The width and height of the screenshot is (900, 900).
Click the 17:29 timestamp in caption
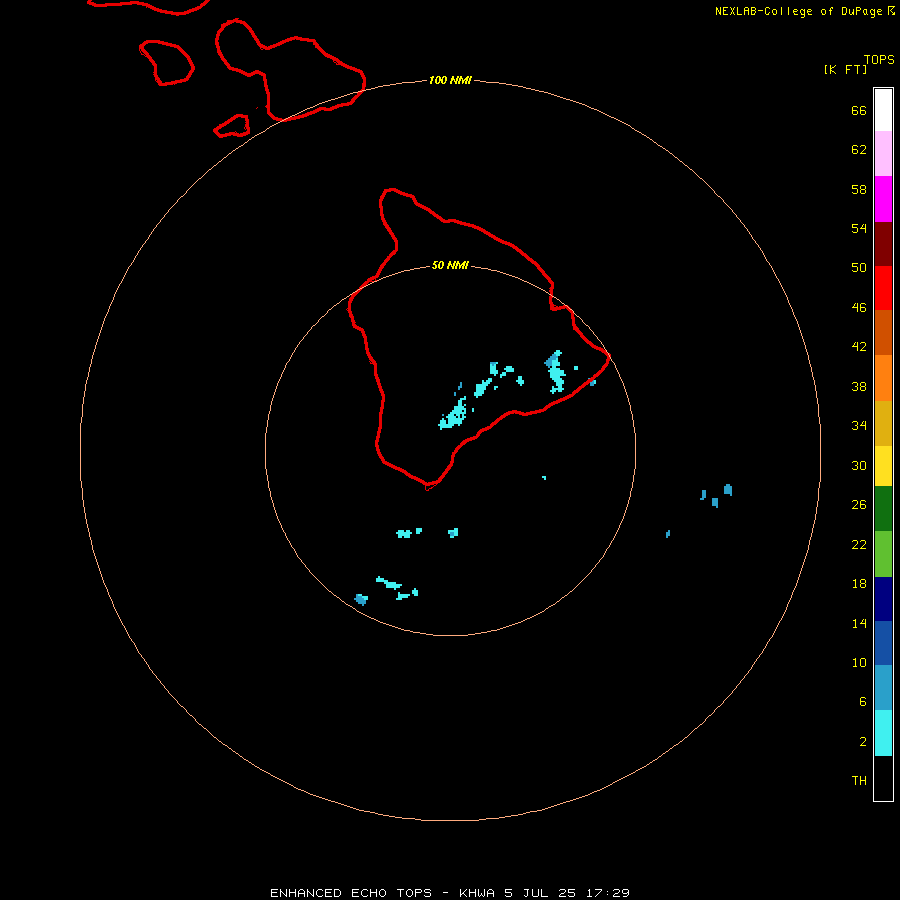coord(608,893)
